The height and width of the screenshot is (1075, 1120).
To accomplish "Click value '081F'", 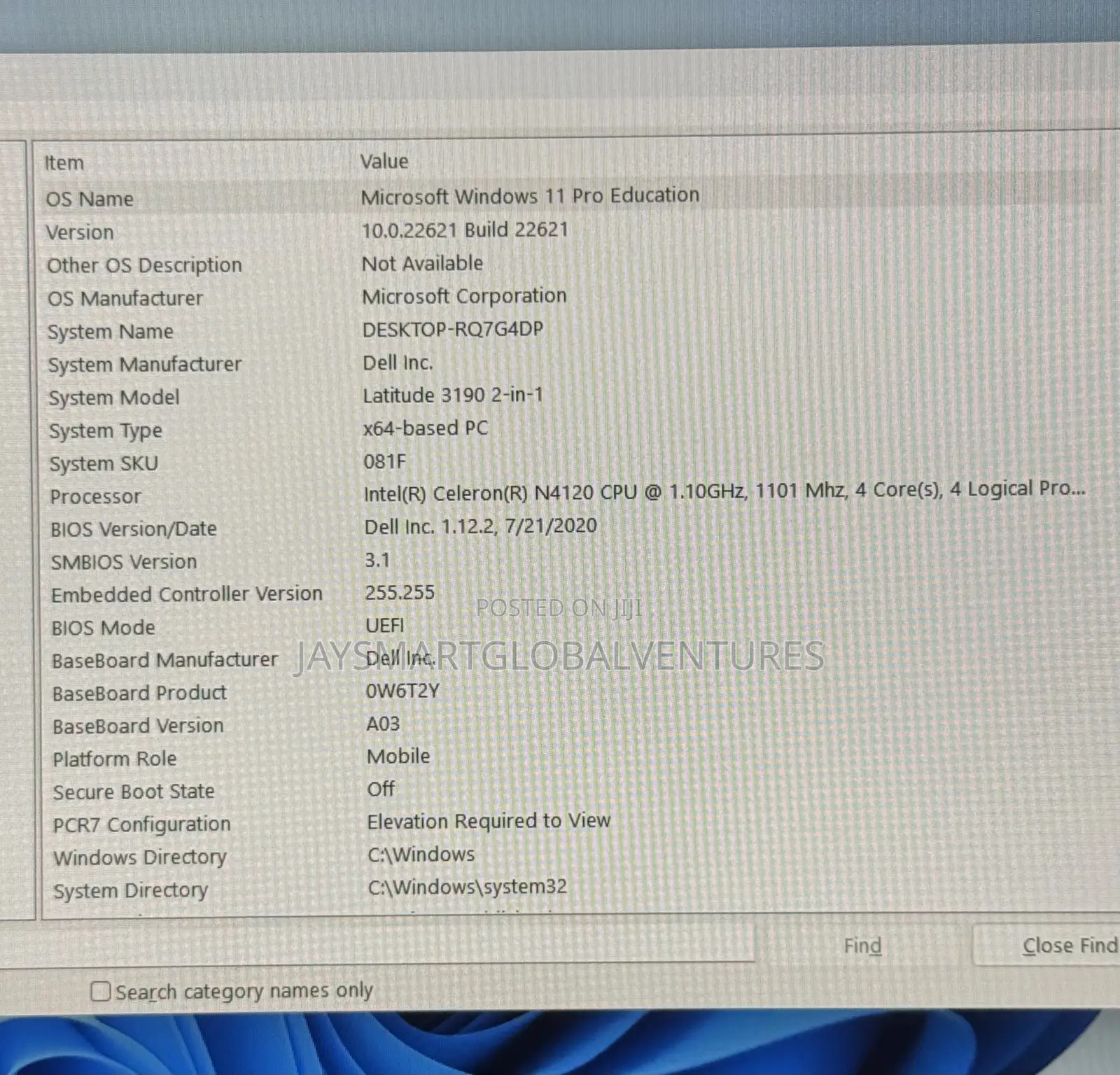I will 385,462.
